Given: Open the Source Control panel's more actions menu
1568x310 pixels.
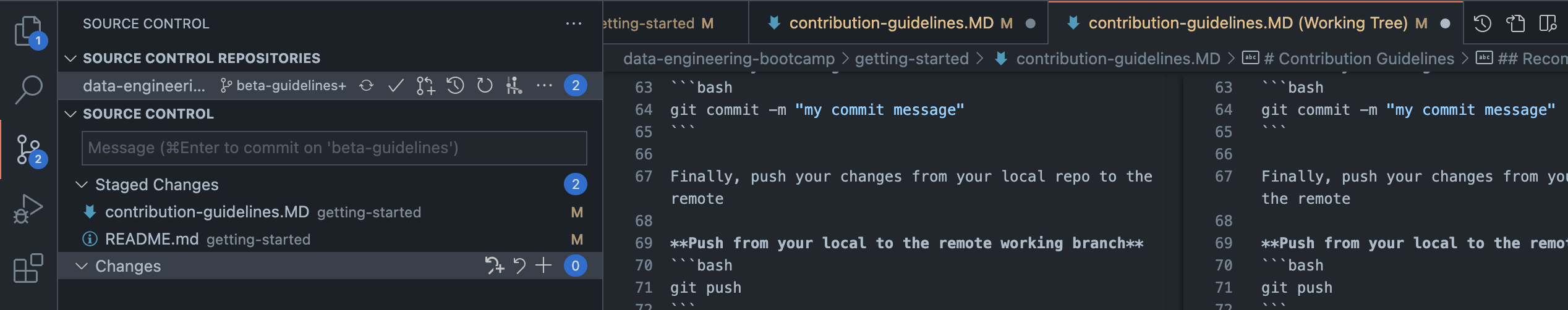Looking at the screenshot, I should tap(574, 23).
